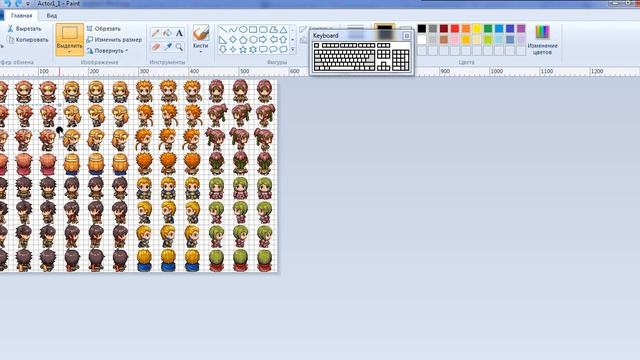This screenshot has height=360, width=640.
Task: Switch to the Главная tab
Action: [21, 16]
